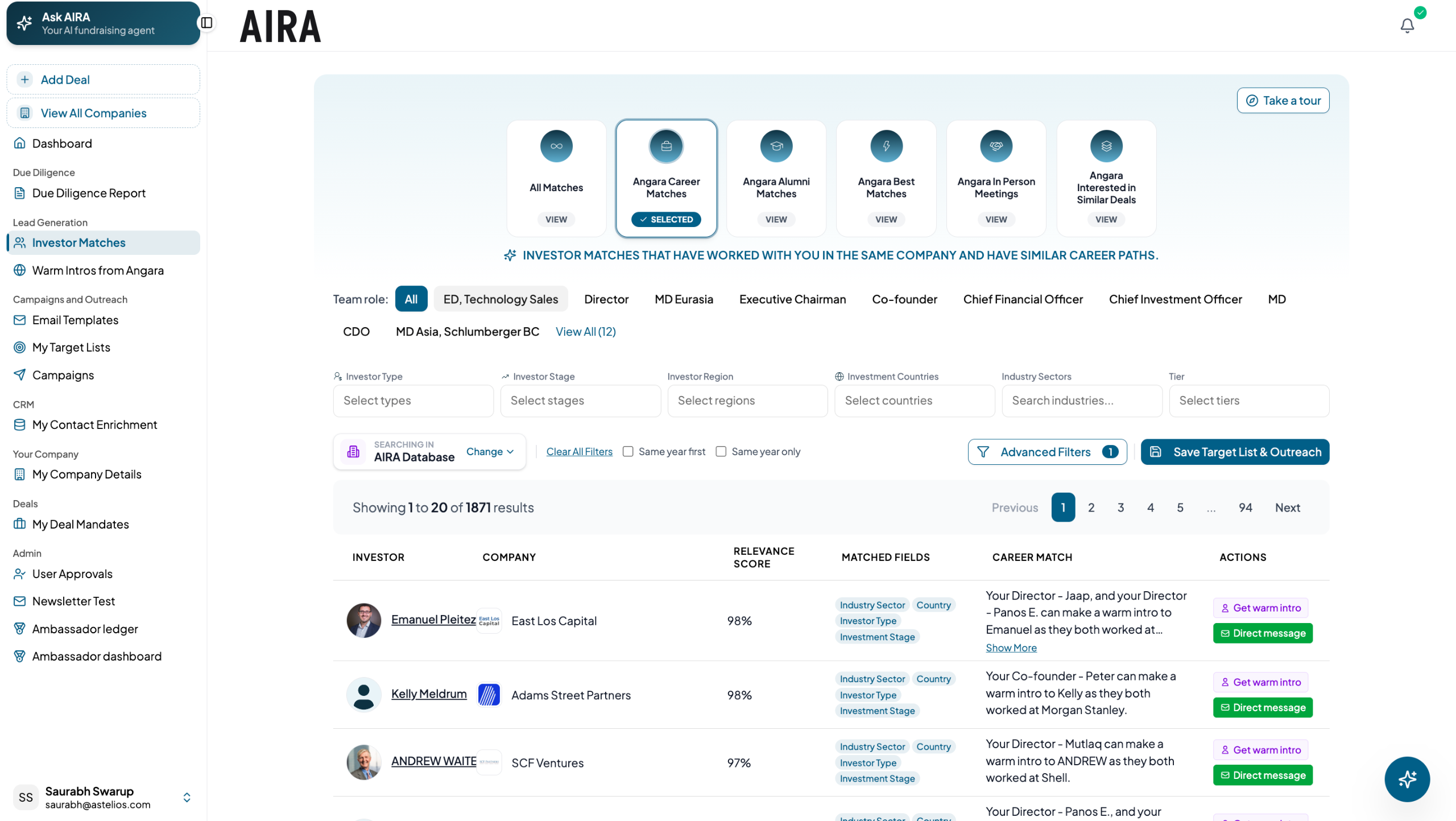Image resolution: width=1456 pixels, height=821 pixels.
Task: Open the Change database dropdown
Action: 490,451
